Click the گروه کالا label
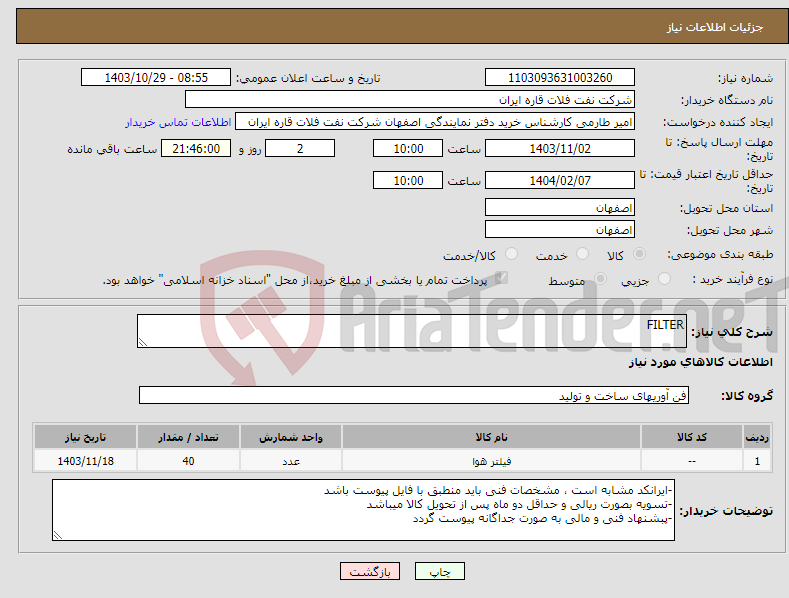The height and width of the screenshot is (598, 789). click(x=747, y=396)
